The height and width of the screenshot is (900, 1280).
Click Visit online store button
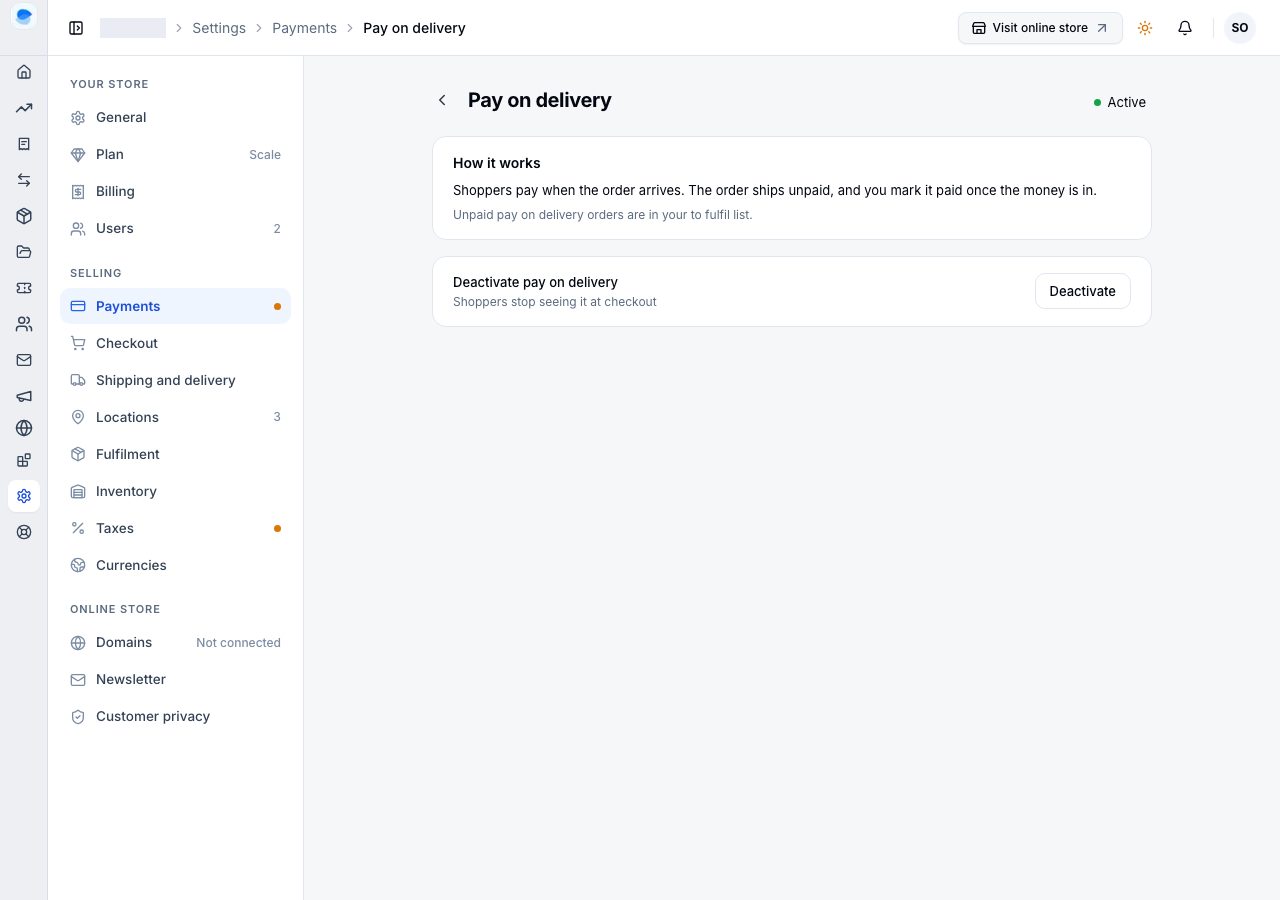coord(1040,28)
